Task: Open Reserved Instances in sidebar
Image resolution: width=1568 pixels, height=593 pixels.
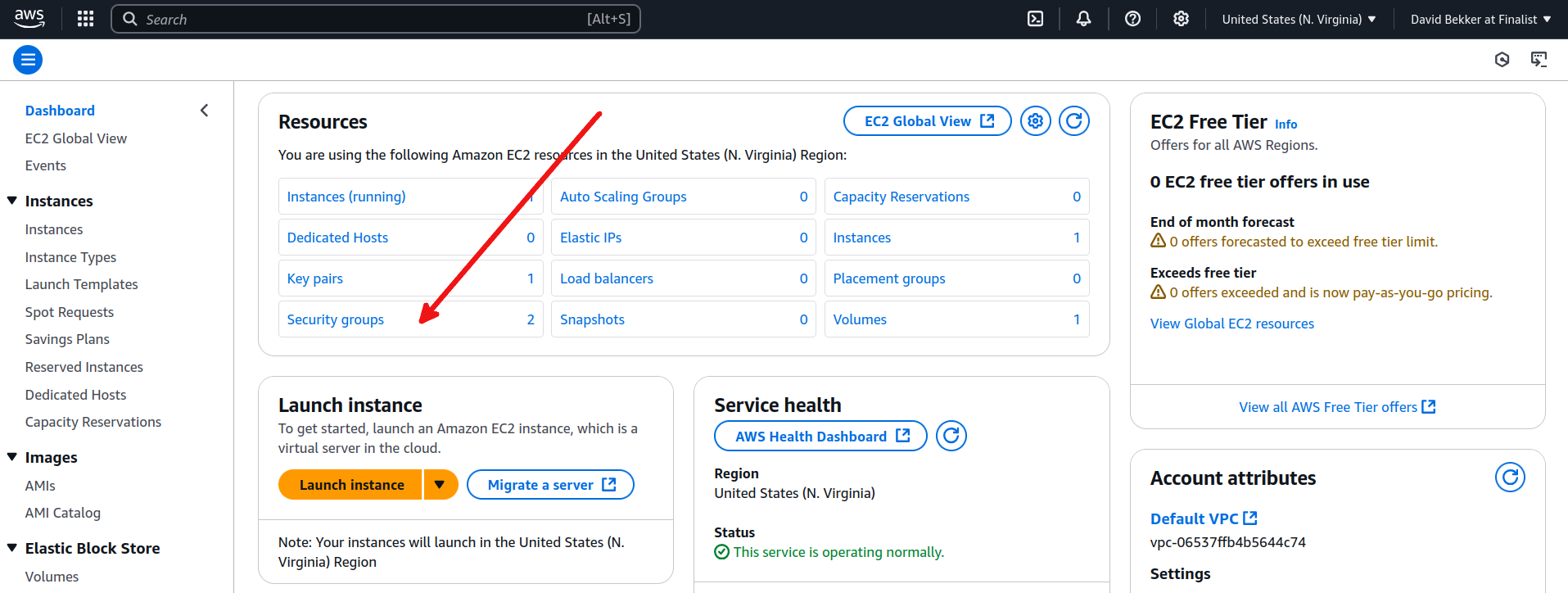Action: (84, 367)
